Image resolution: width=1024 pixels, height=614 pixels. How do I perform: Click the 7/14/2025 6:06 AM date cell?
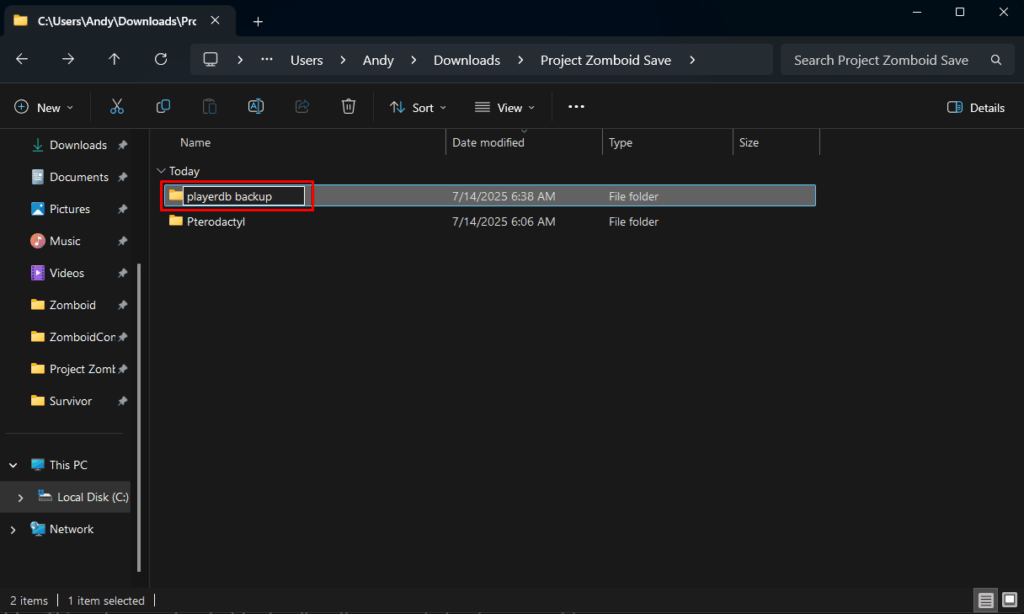(504, 221)
